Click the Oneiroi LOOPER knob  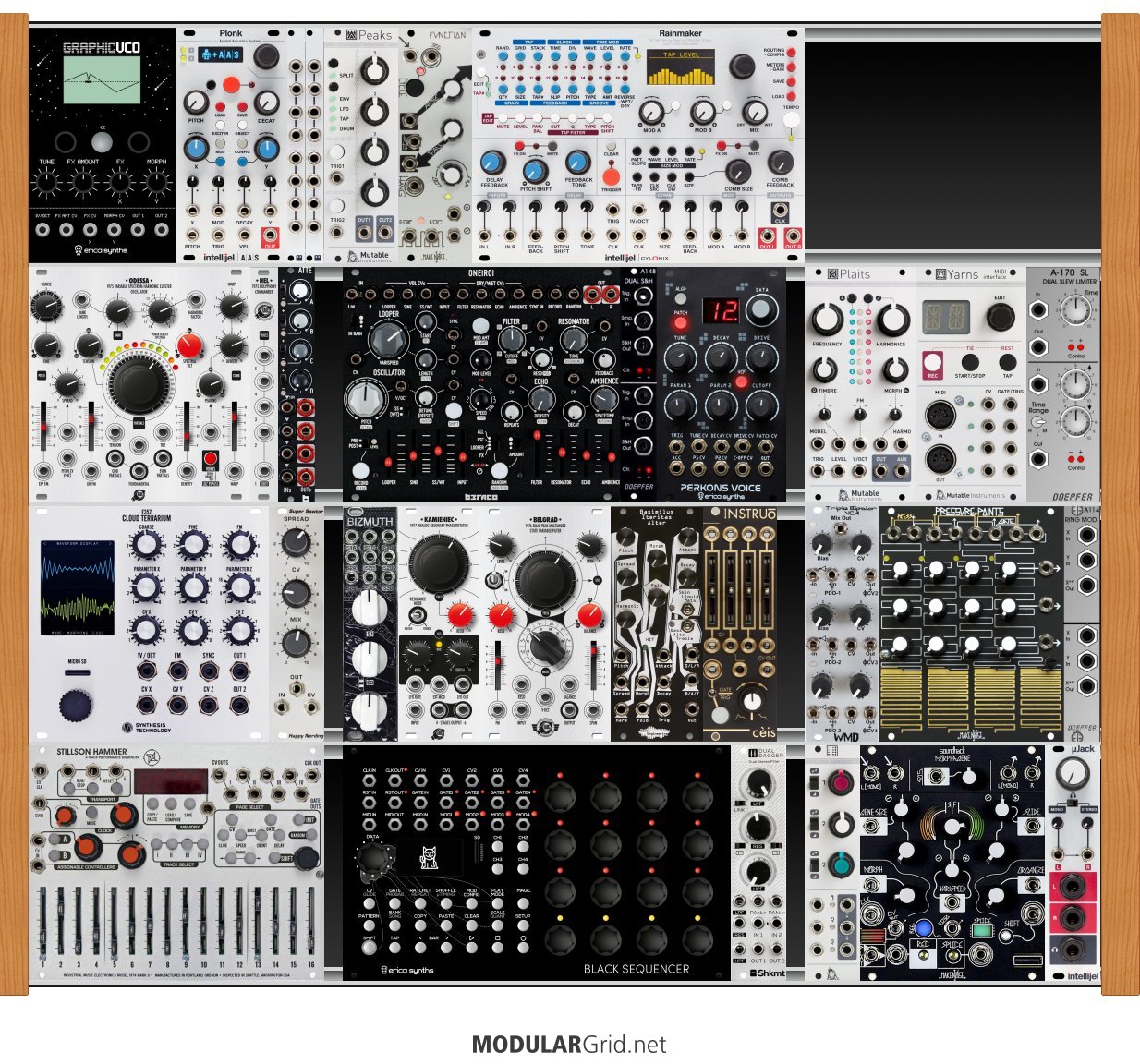388,340
